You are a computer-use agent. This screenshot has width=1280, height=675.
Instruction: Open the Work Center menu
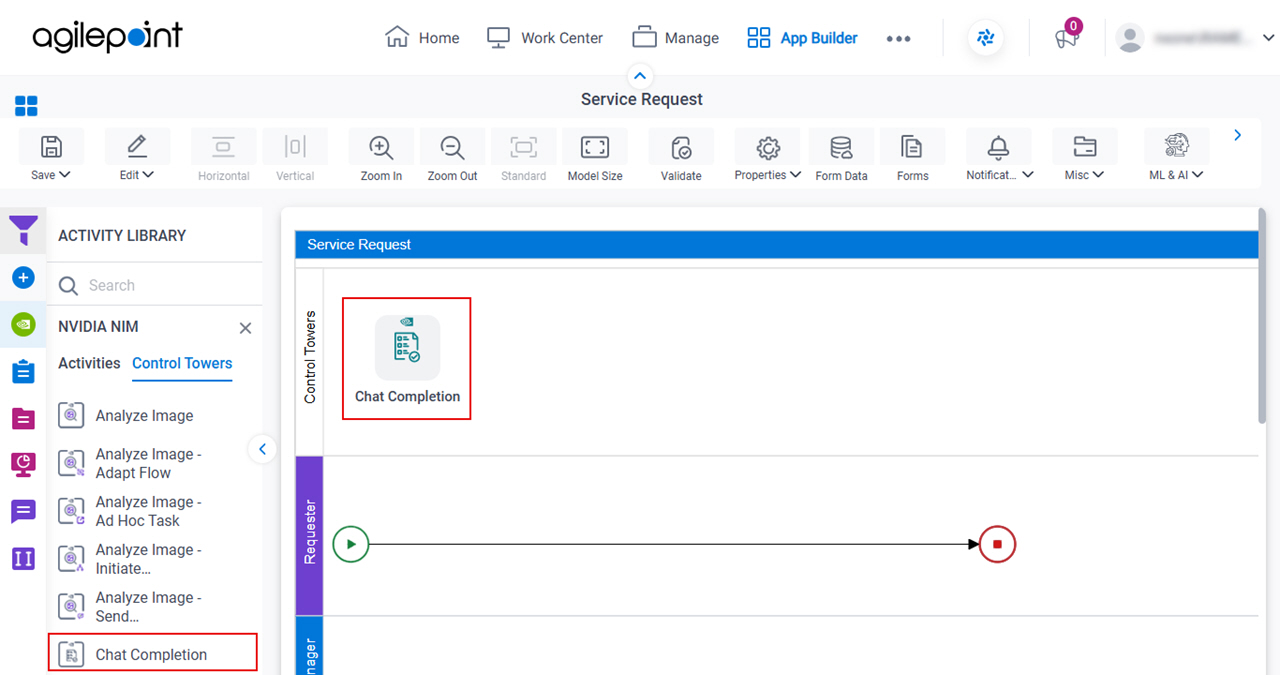click(545, 38)
